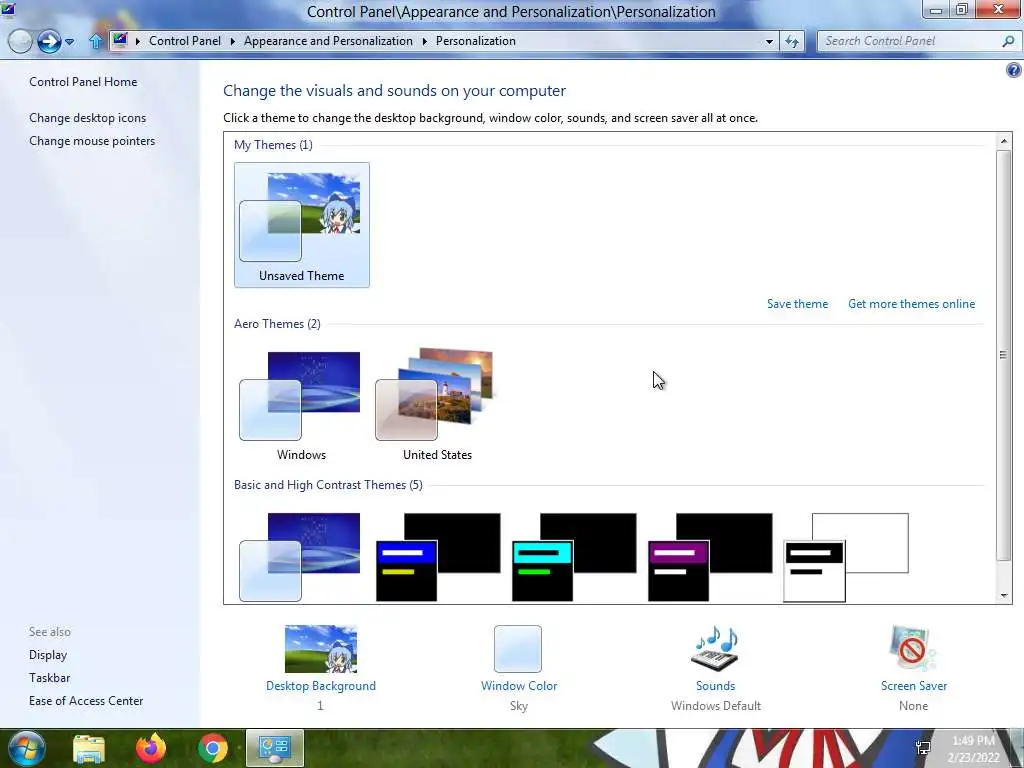Go to Appearance and Personalization breadcrumb

tap(328, 40)
